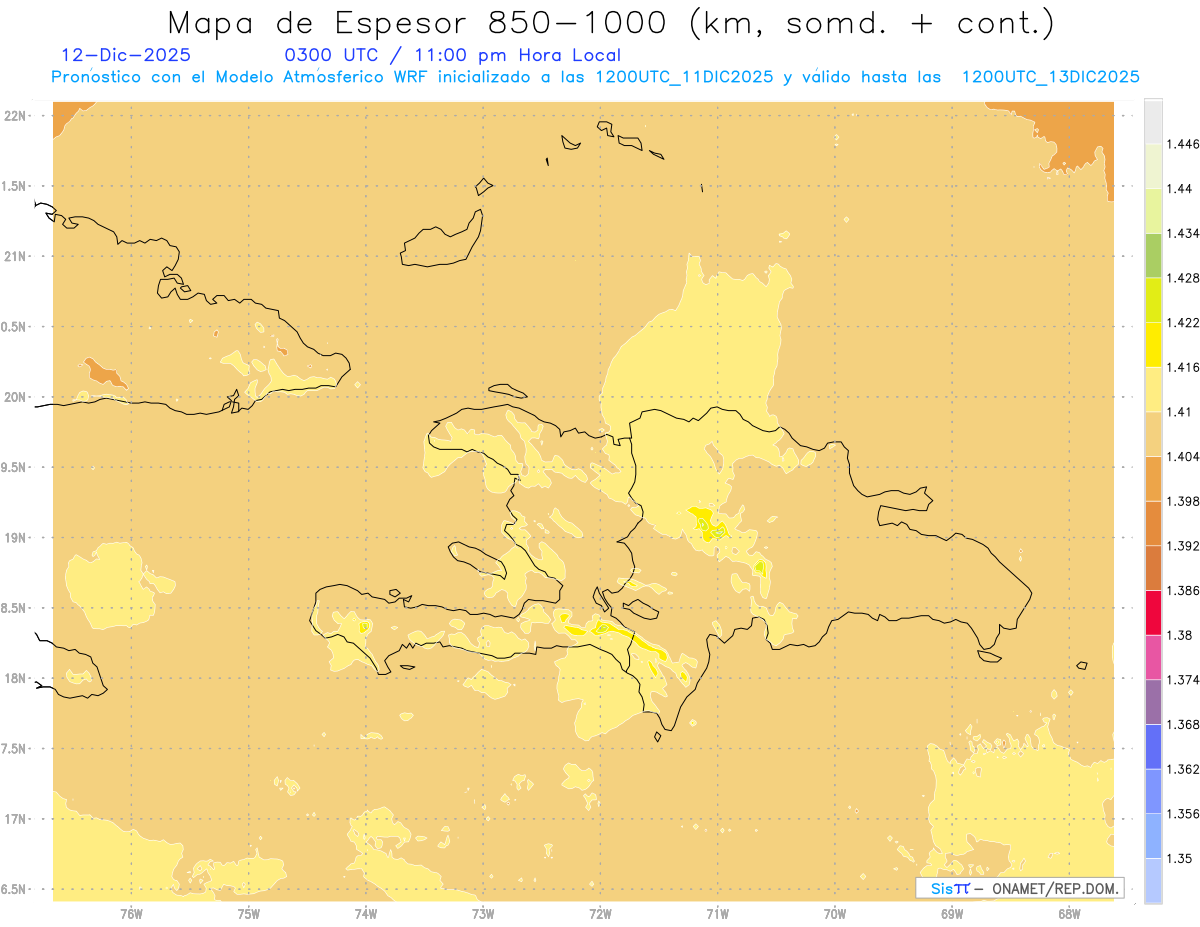Click the time label '0300 UTC / 11:00 pm Hora Local'
1200x927 pixels.
453,55
